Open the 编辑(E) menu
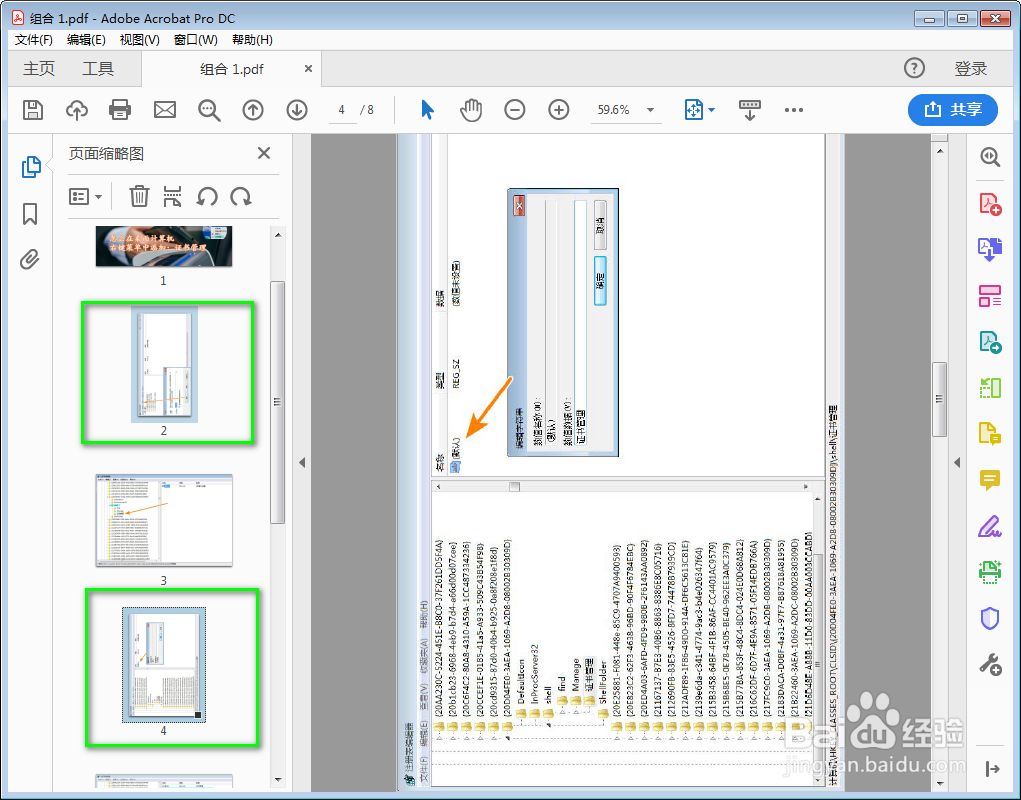Image resolution: width=1021 pixels, height=800 pixels. pyautogui.click(x=86, y=40)
